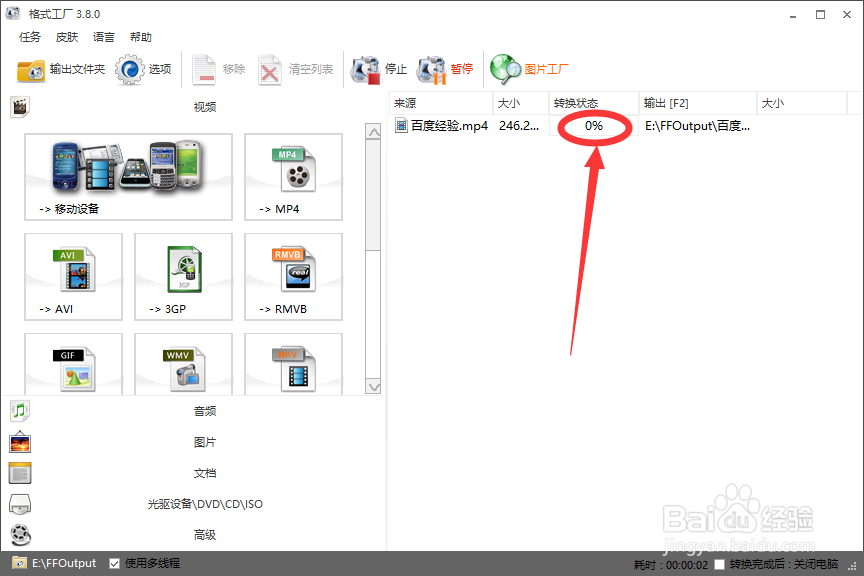Choose the GIF conversion tile
Viewport: 864px width, 576px height.
(x=73, y=364)
